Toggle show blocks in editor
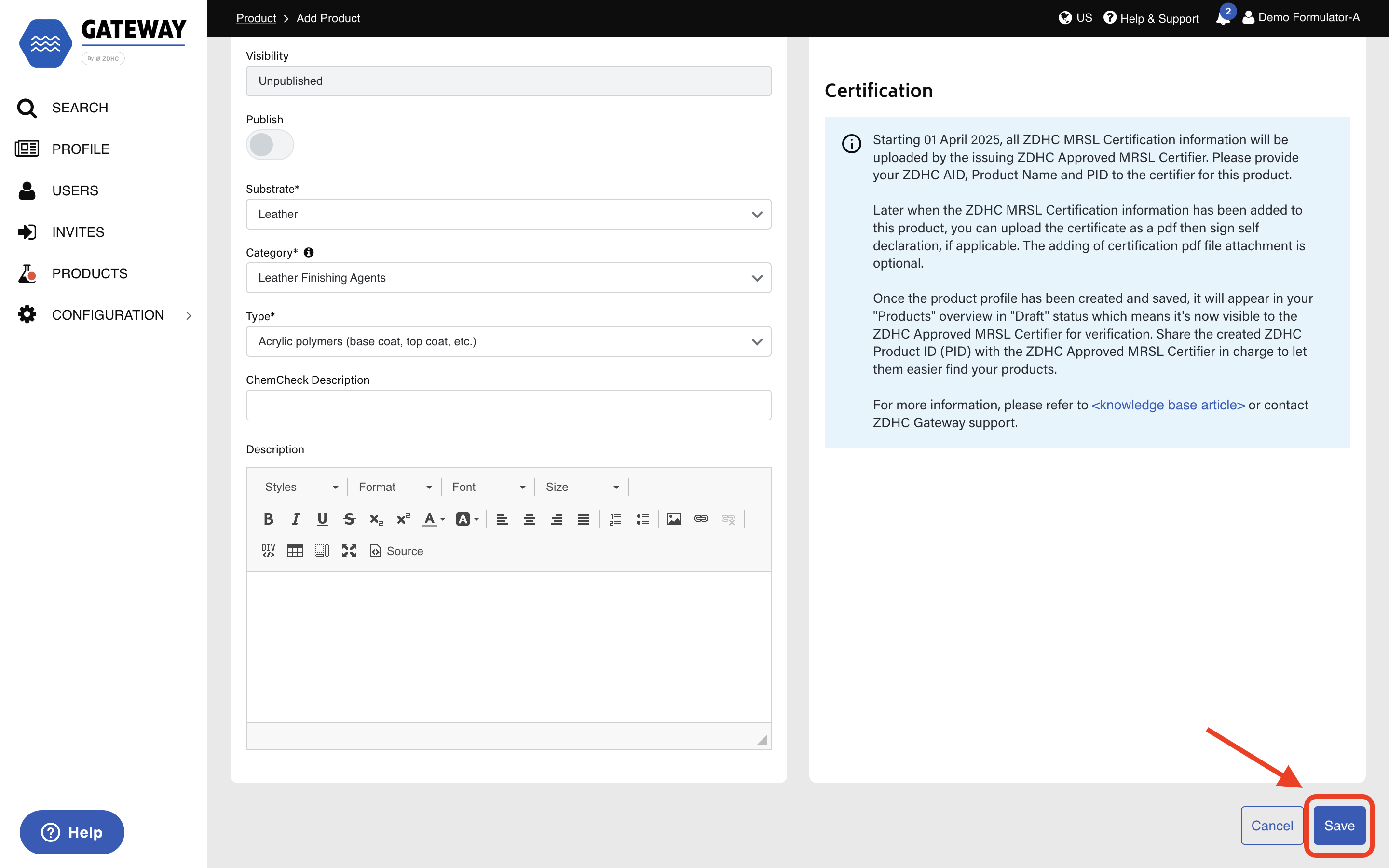The image size is (1389, 868). [322, 551]
